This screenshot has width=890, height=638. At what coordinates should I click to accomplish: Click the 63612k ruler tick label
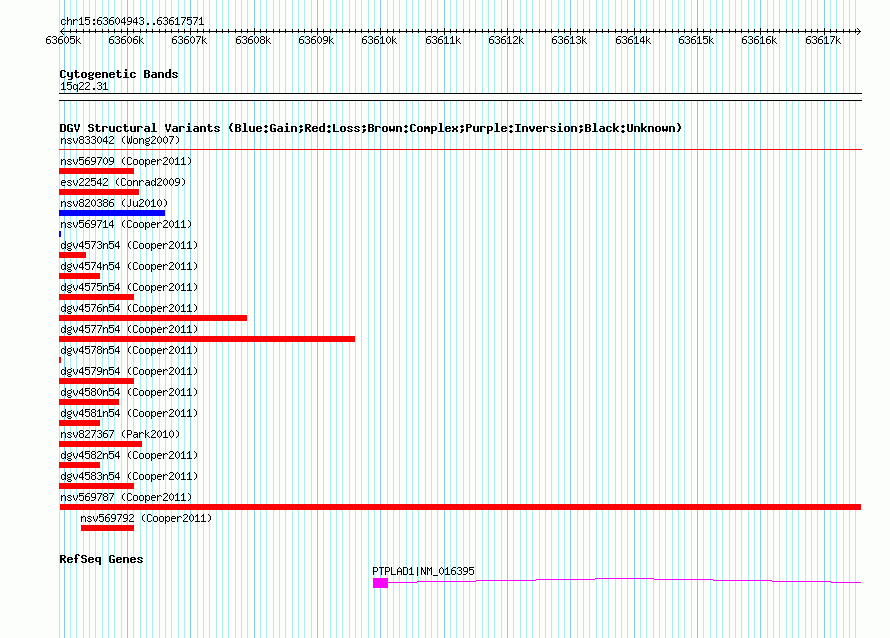pos(506,40)
